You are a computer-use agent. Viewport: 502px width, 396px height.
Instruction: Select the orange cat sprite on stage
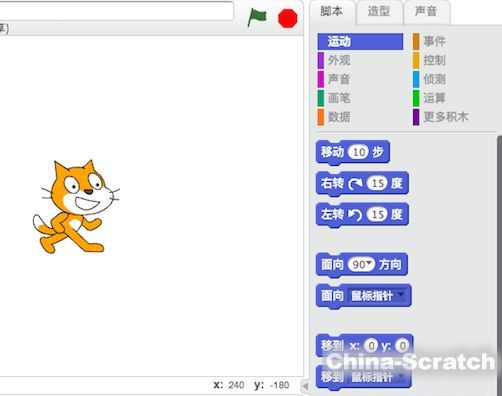click(76, 207)
